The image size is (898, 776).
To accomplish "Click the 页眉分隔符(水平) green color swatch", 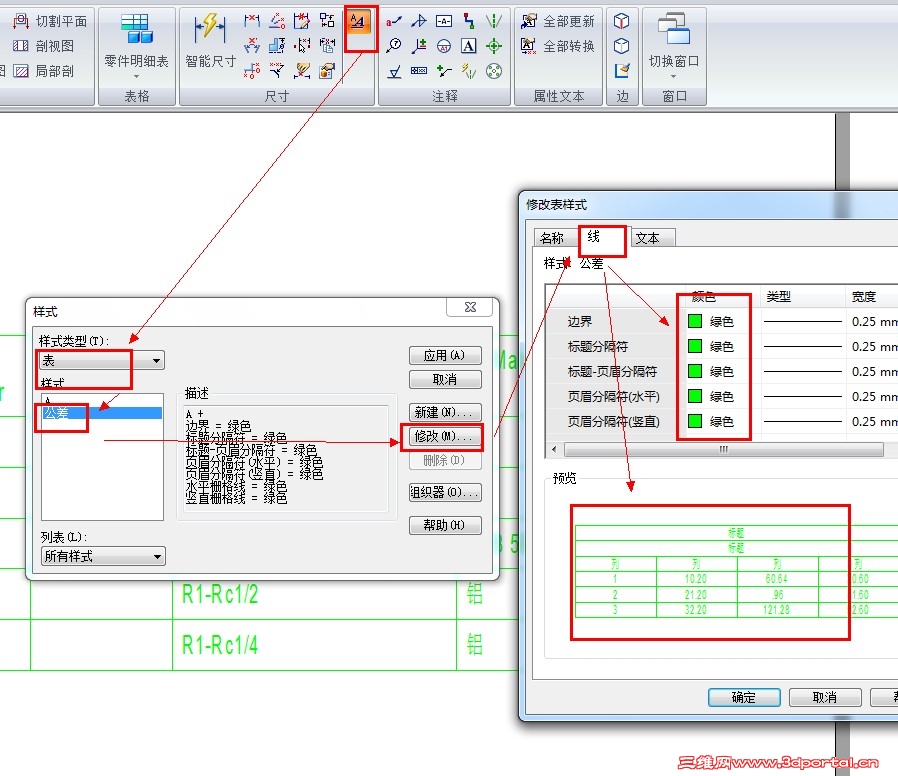I will 695,396.
